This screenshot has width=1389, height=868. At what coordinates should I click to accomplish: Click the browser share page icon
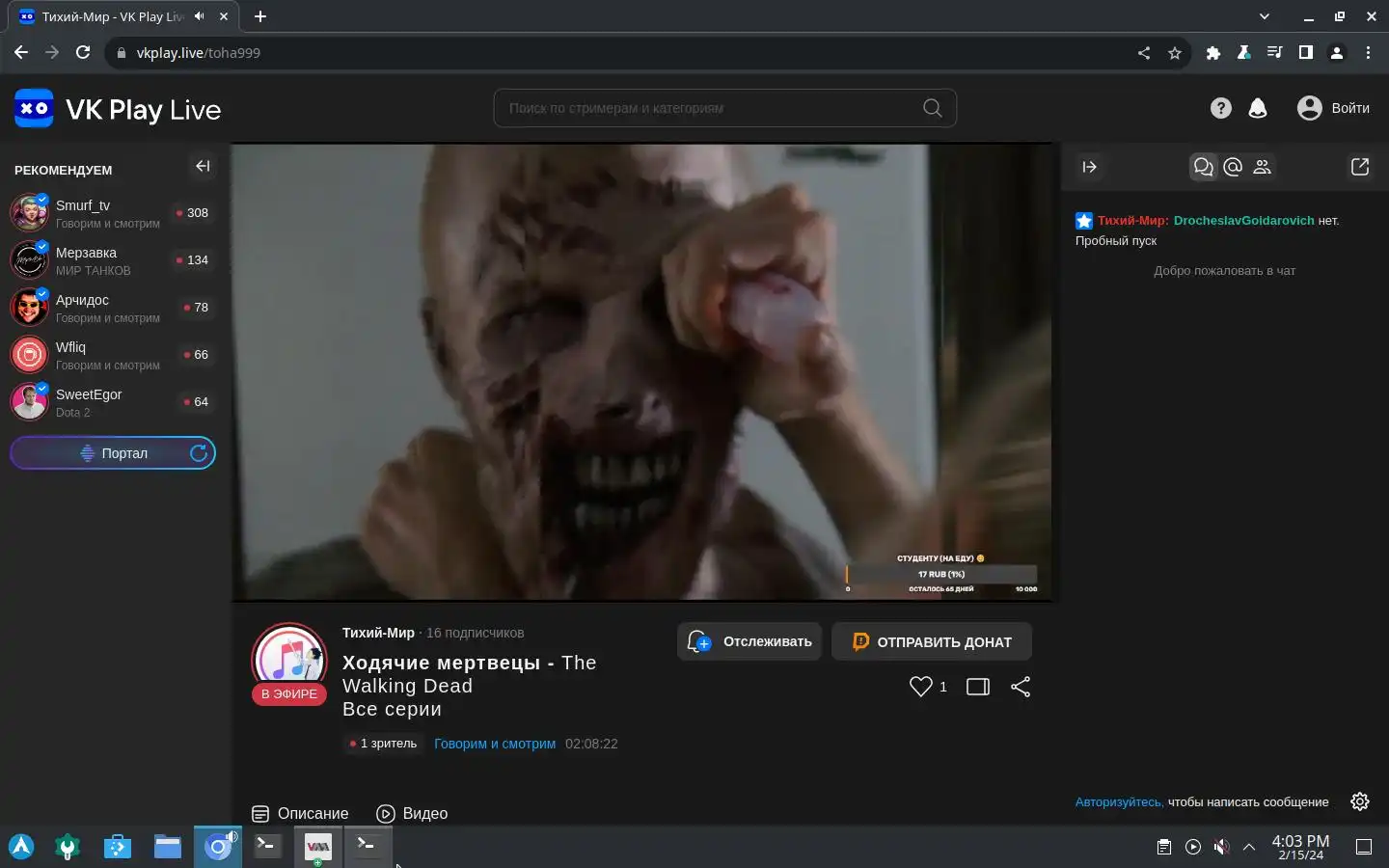(1144, 53)
